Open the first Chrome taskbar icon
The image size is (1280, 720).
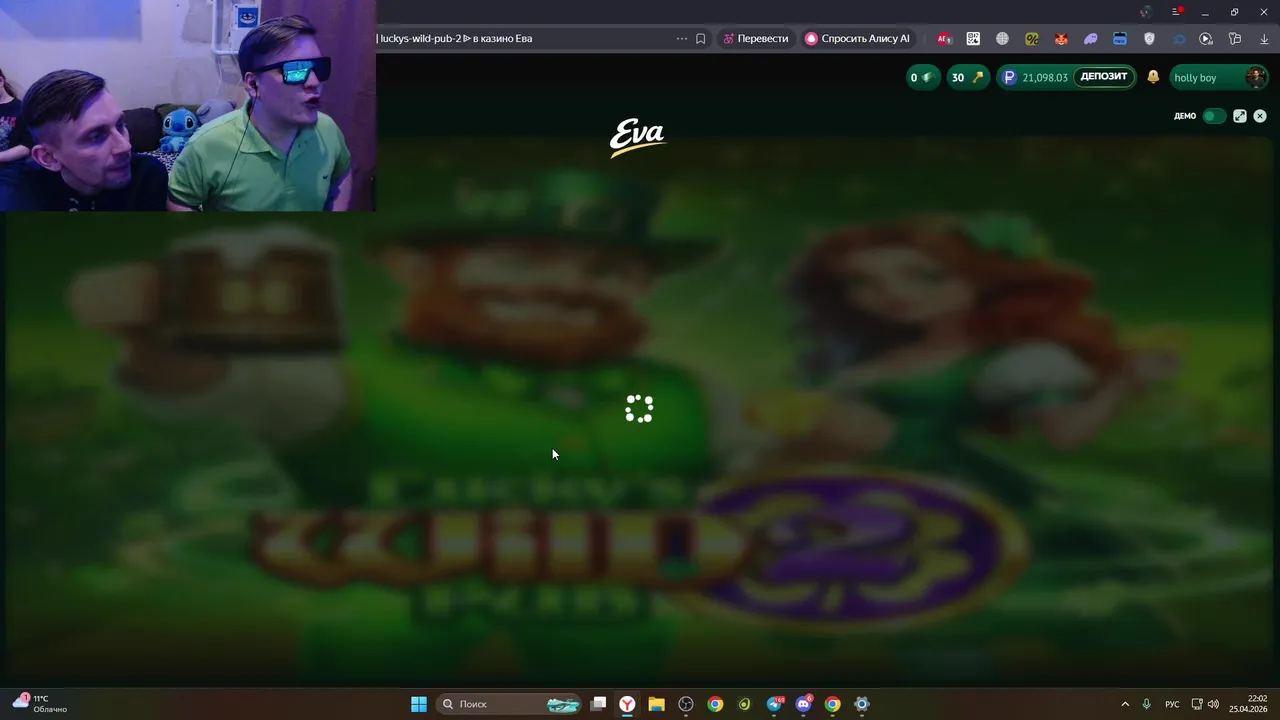[715, 704]
